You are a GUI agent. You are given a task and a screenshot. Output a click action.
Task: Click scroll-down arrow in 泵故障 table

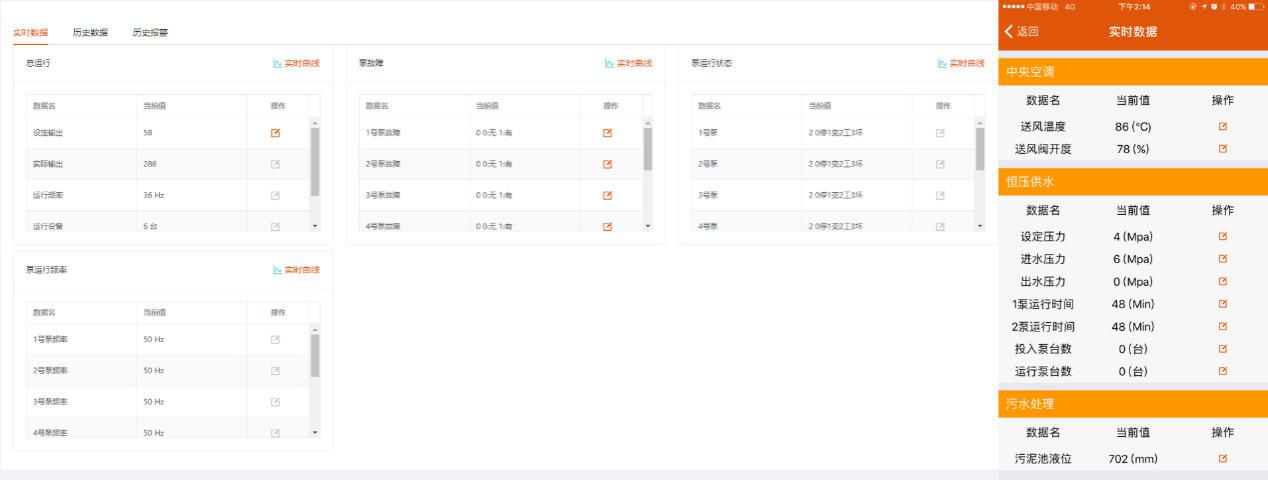click(x=647, y=226)
